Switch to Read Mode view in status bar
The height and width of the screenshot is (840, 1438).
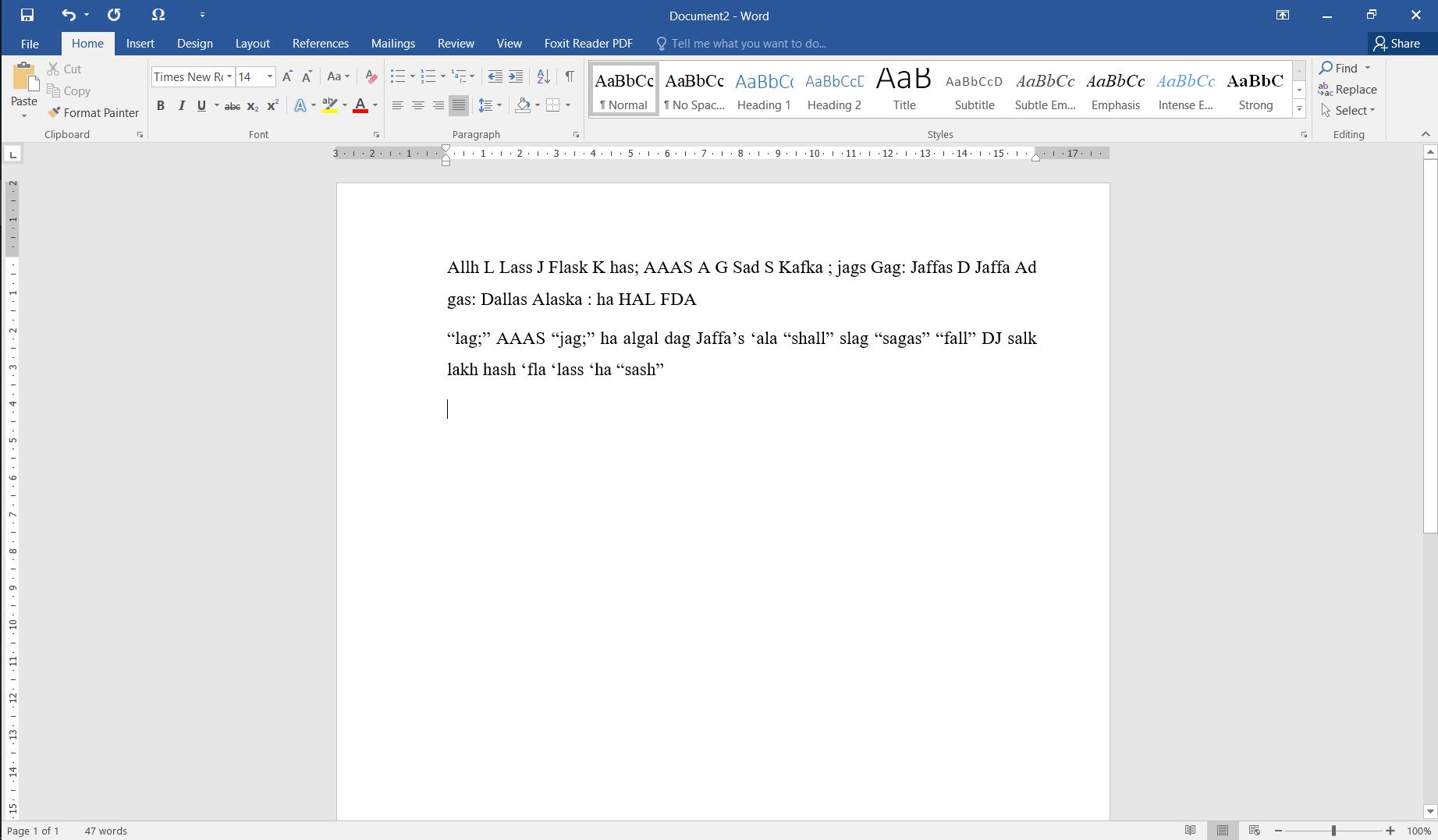(1191, 831)
